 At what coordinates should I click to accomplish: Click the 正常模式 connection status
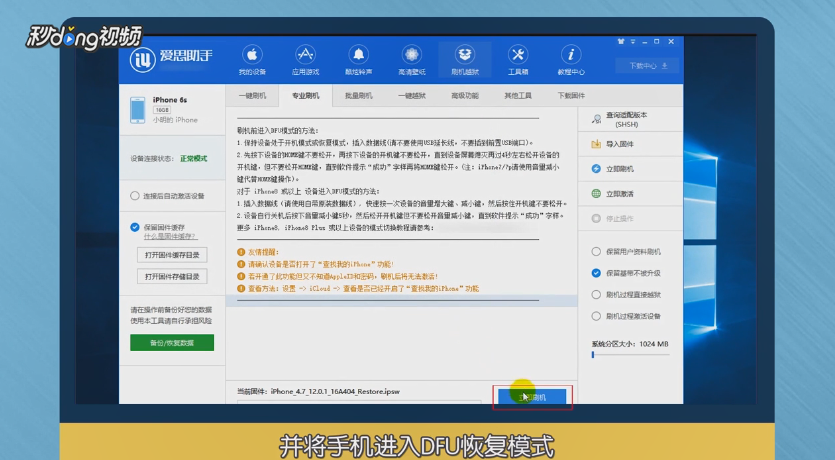coord(193,159)
